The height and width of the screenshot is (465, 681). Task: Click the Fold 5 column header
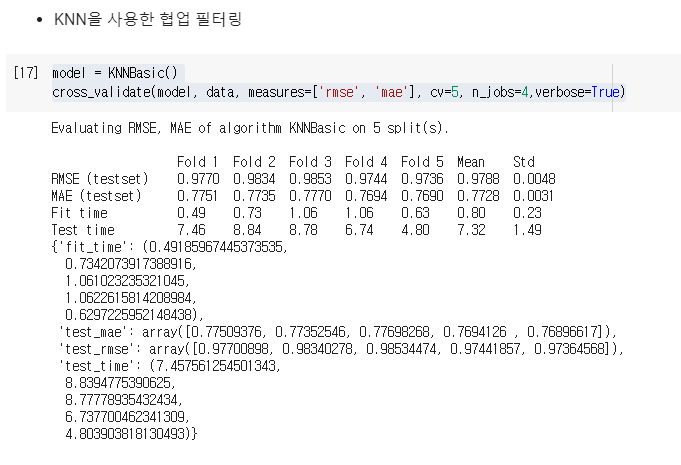click(422, 162)
